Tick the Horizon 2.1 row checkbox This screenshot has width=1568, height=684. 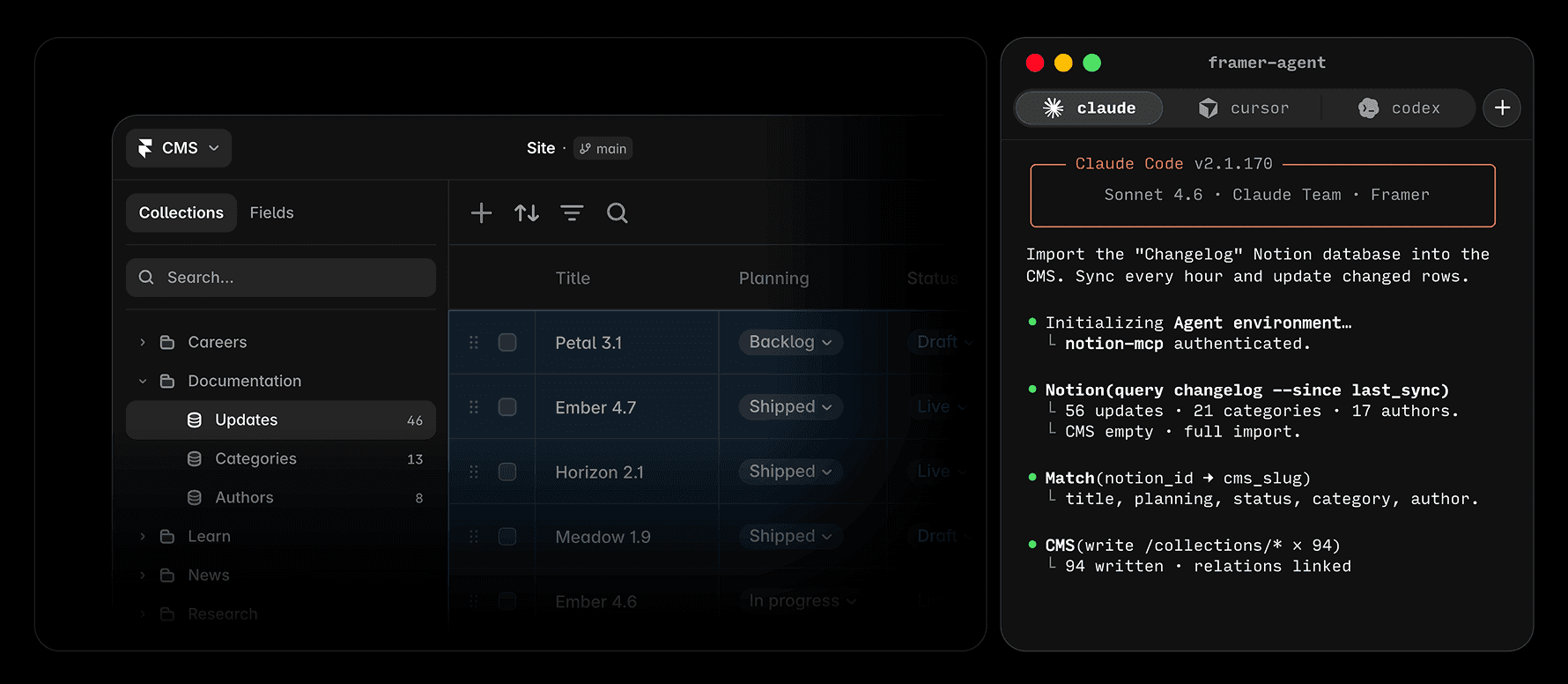[507, 472]
